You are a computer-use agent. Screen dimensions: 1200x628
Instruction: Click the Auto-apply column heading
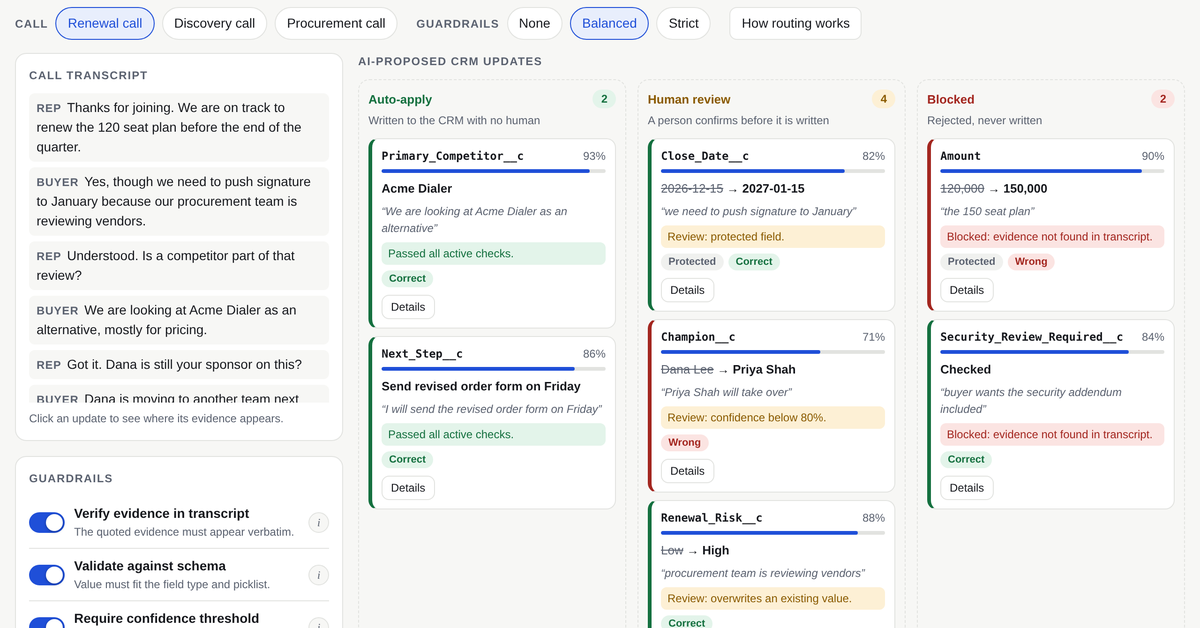pos(399,99)
